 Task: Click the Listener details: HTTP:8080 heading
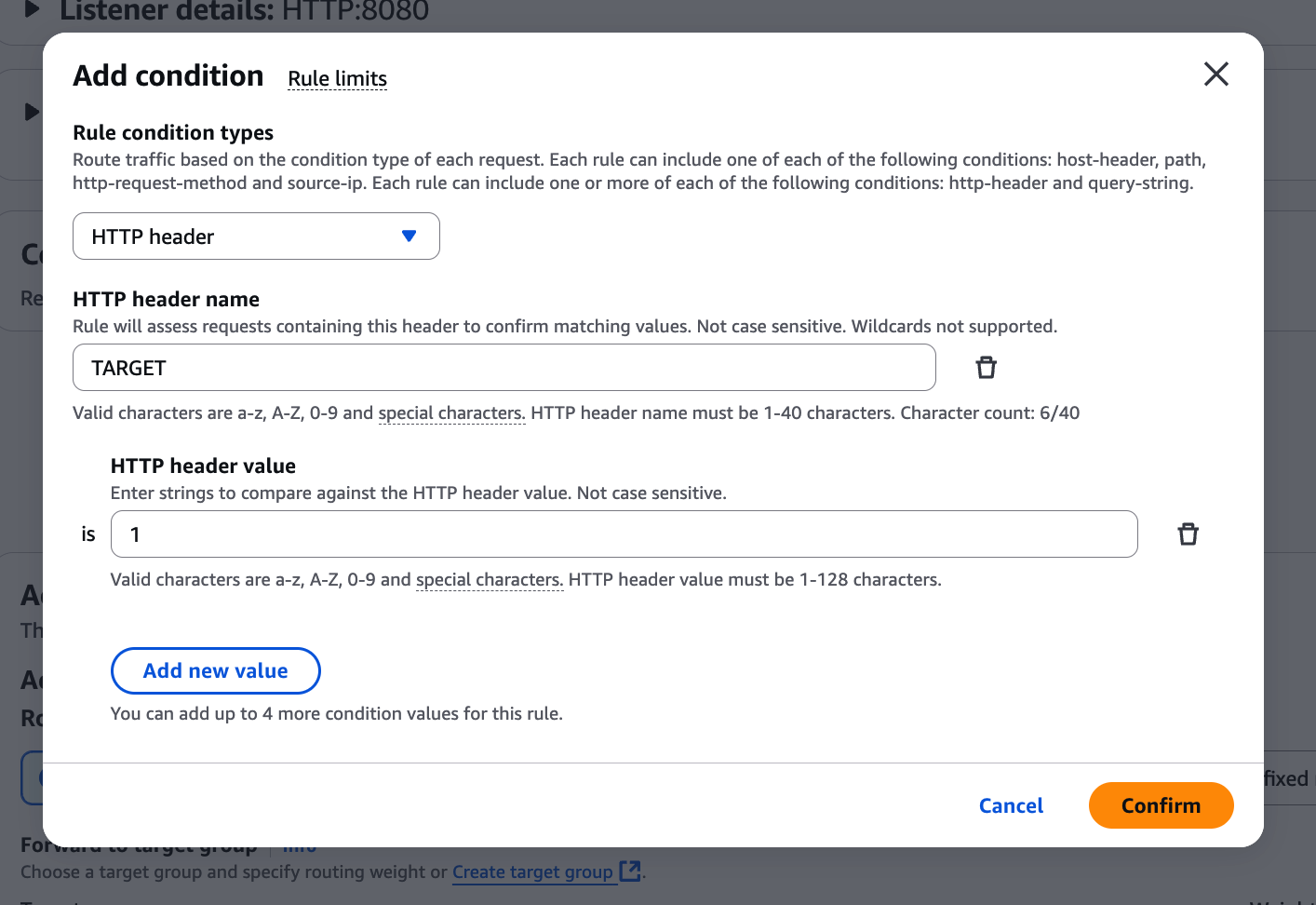coord(244,11)
